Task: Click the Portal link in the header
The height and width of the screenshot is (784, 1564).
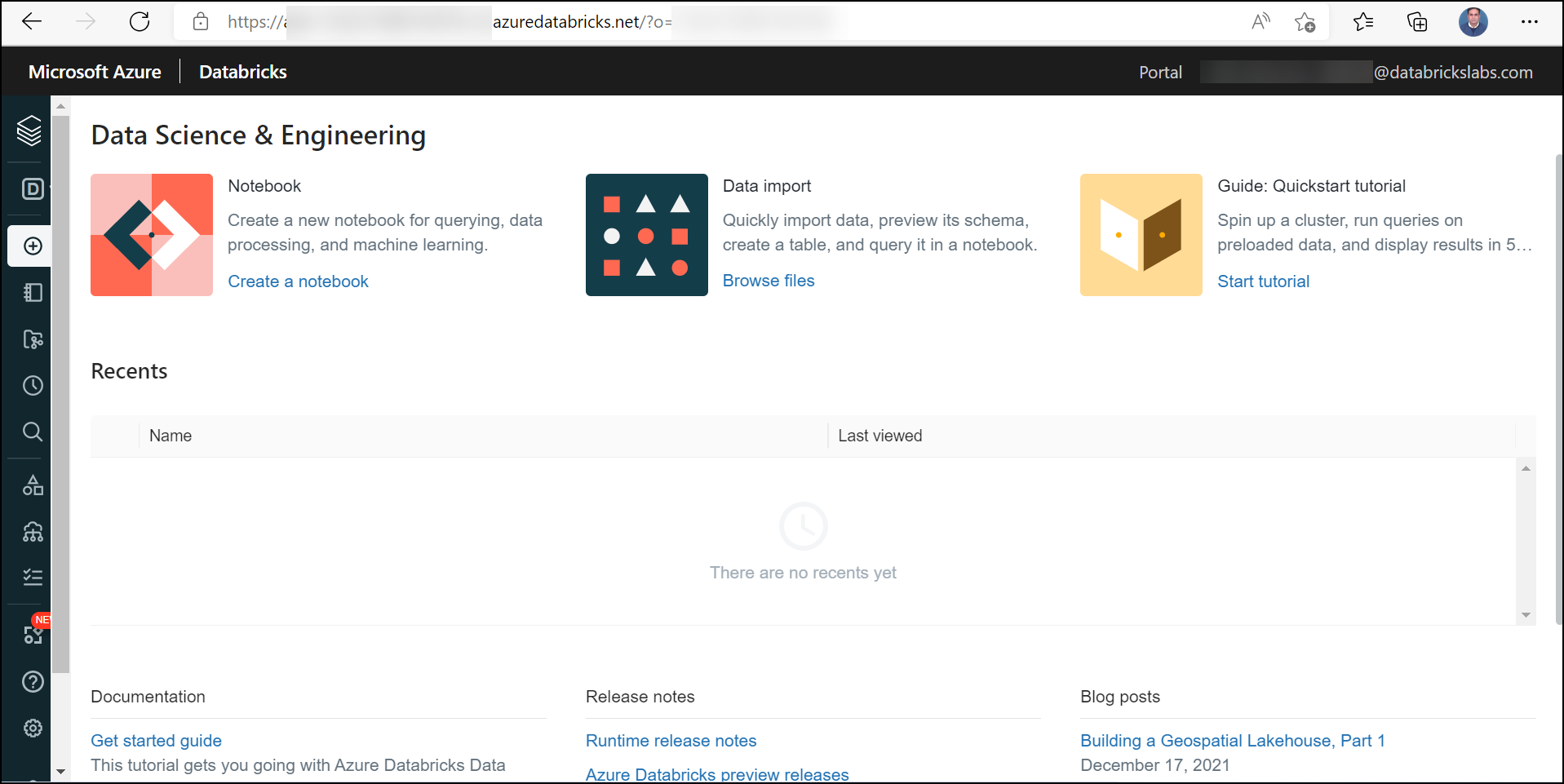Action: (x=1160, y=73)
